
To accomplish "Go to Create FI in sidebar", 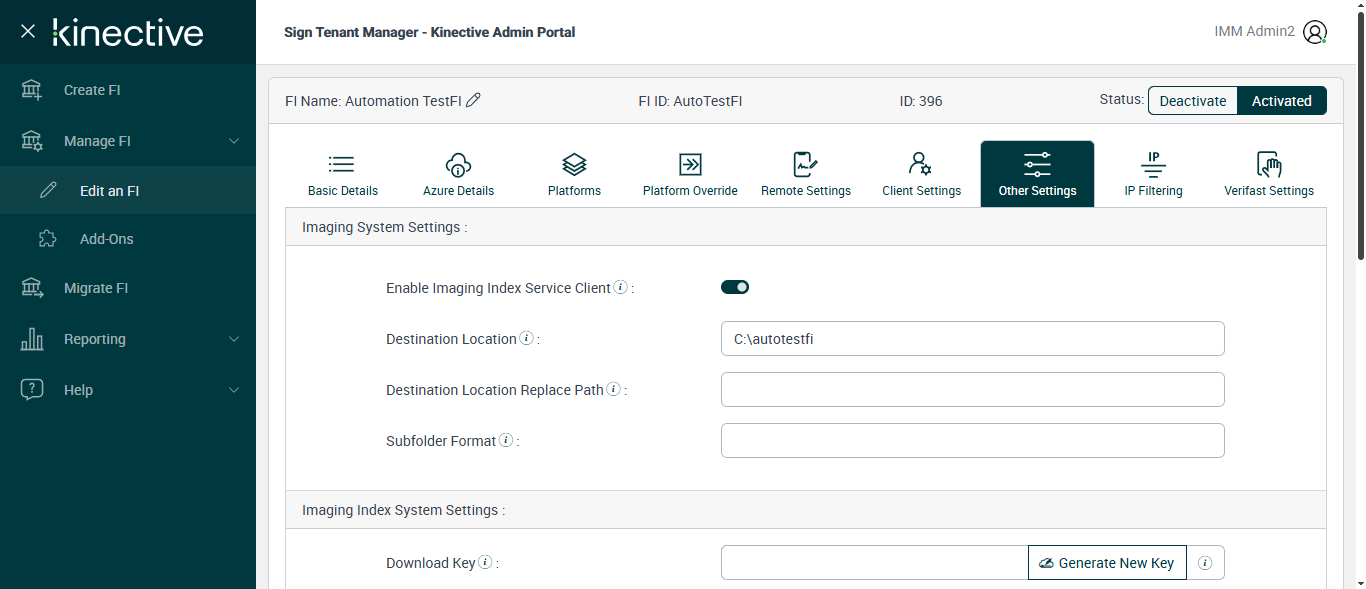I will pos(92,90).
